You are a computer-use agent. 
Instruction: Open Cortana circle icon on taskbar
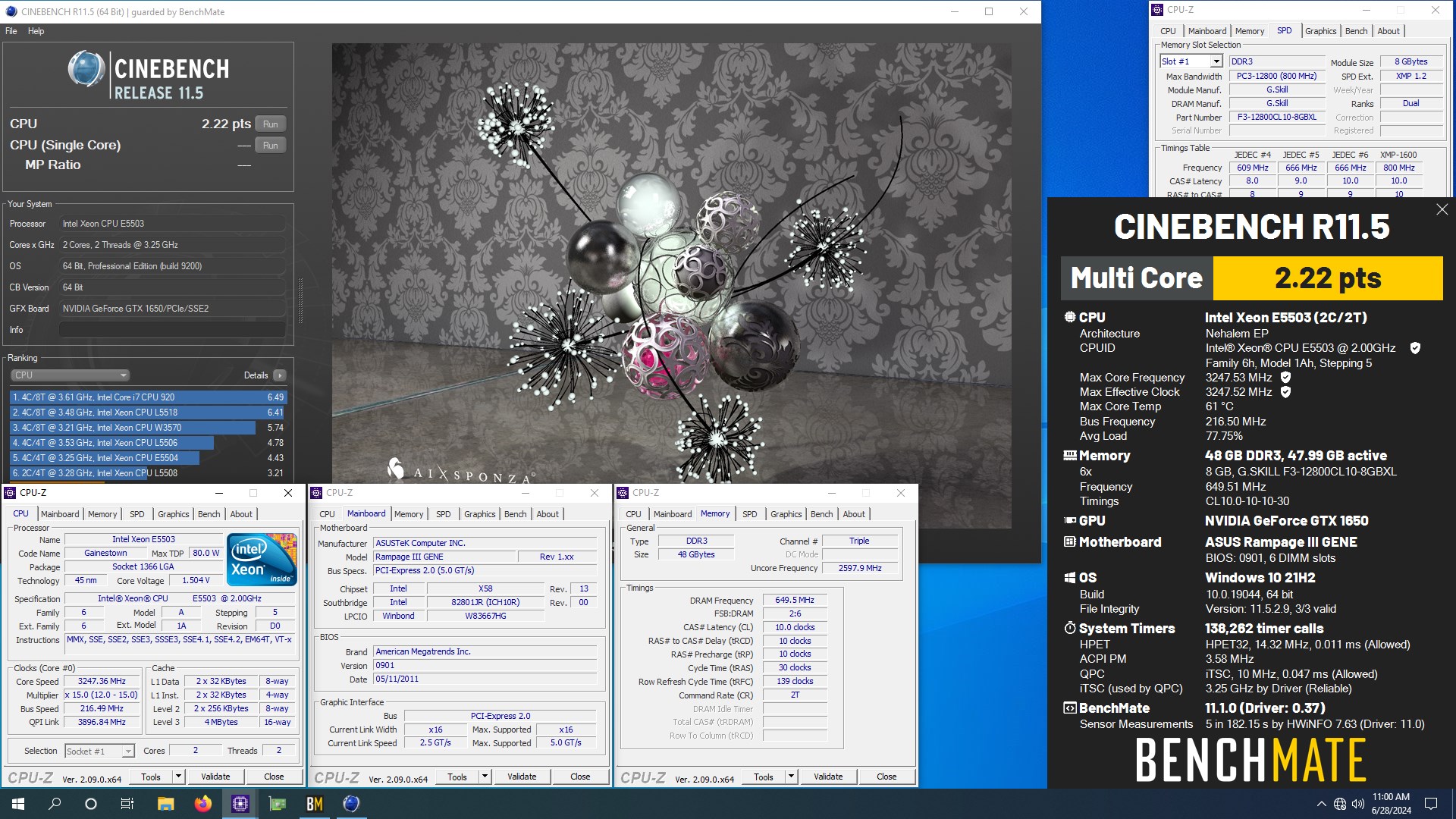91,804
